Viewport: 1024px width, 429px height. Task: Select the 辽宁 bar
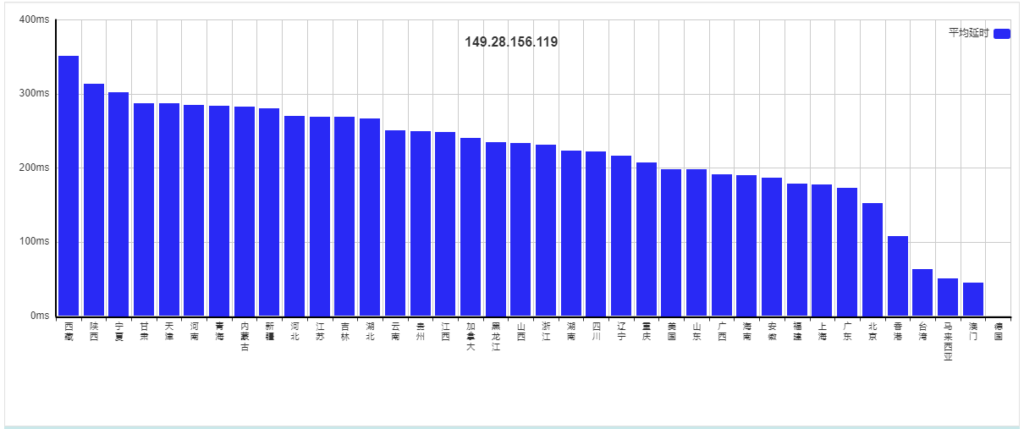620,236
